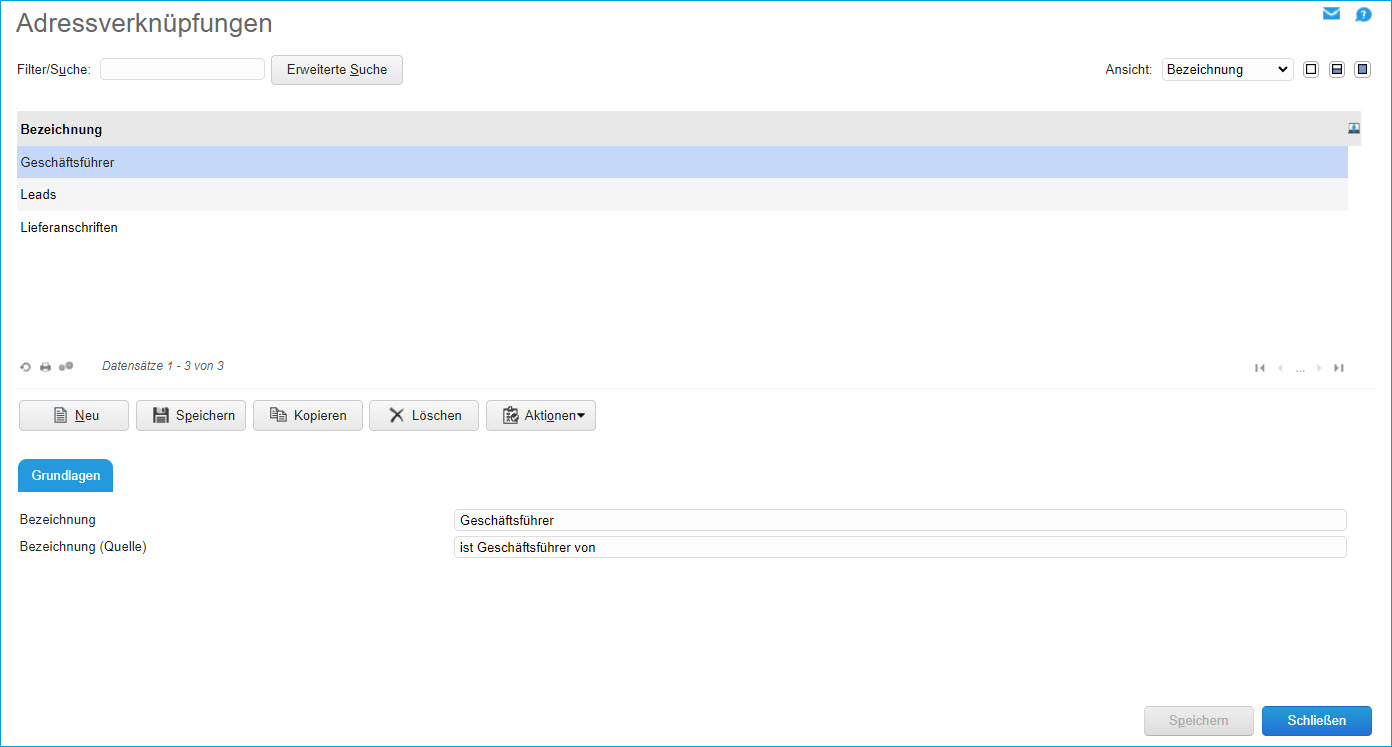Edit the Bezeichnung (Quelle) field
Image resolution: width=1392 pixels, height=747 pixels.
(x=900, y=547)
